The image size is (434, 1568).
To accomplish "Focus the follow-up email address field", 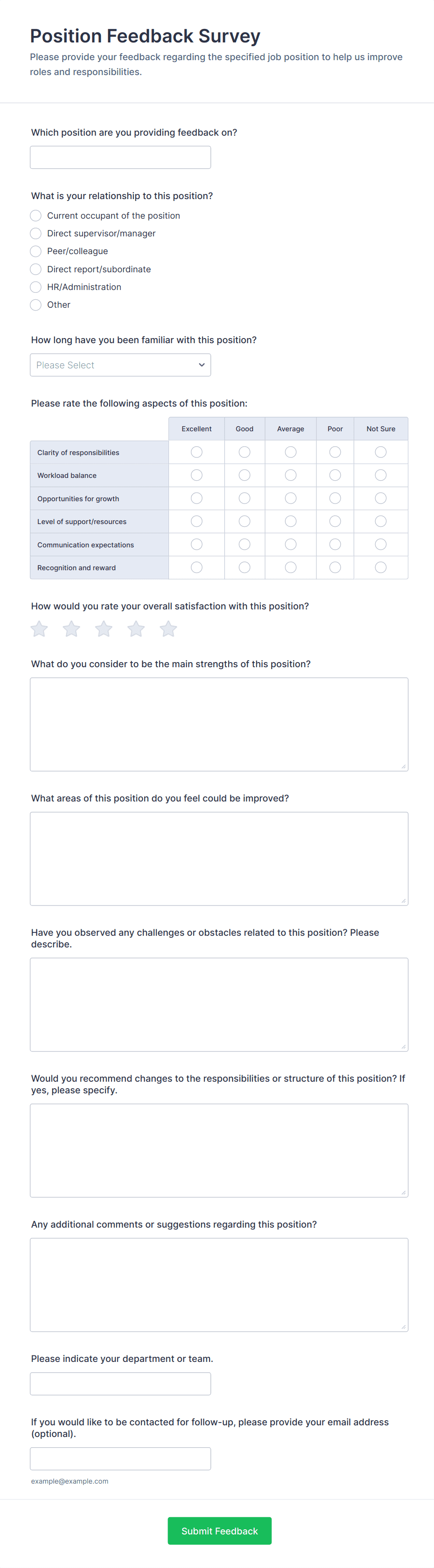I will 120,1458.
